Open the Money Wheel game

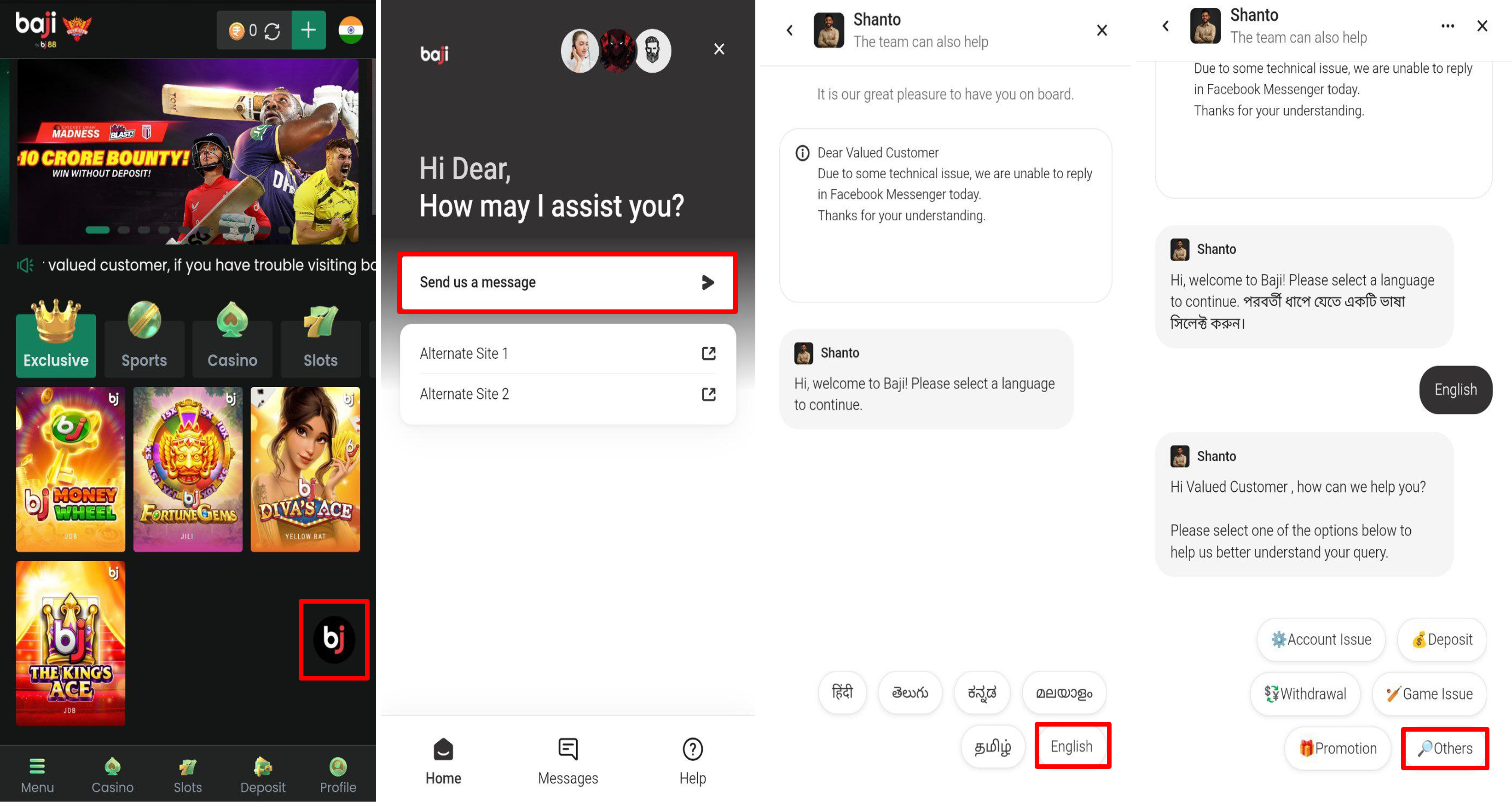click(x=70, y=469)
